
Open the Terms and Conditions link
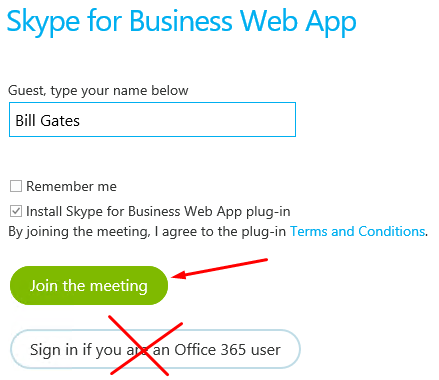[x=358, y=231]
